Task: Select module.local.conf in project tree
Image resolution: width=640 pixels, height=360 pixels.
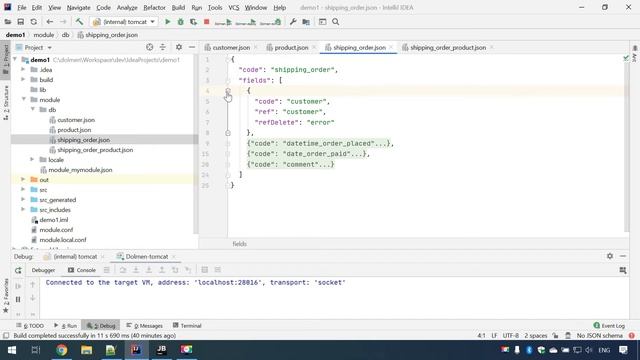Action: point(63,240)
